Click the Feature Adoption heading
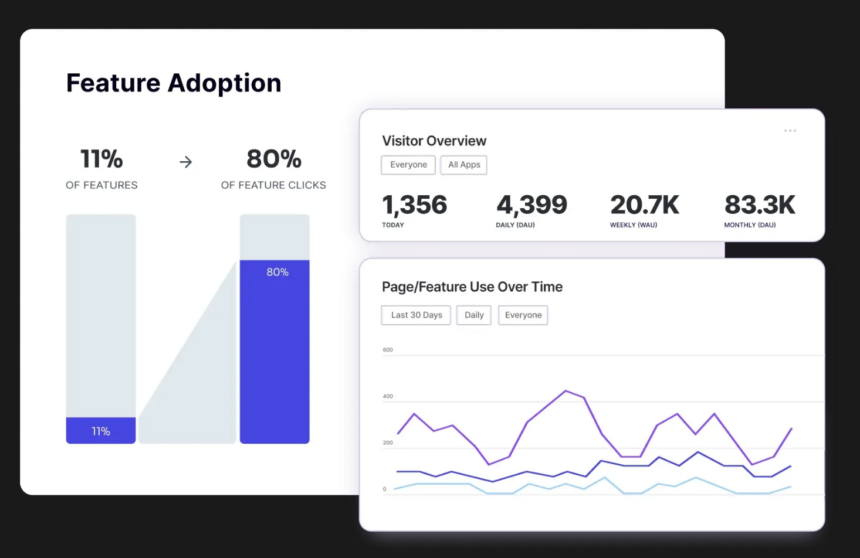860x558 pixels. click(173, 83)
